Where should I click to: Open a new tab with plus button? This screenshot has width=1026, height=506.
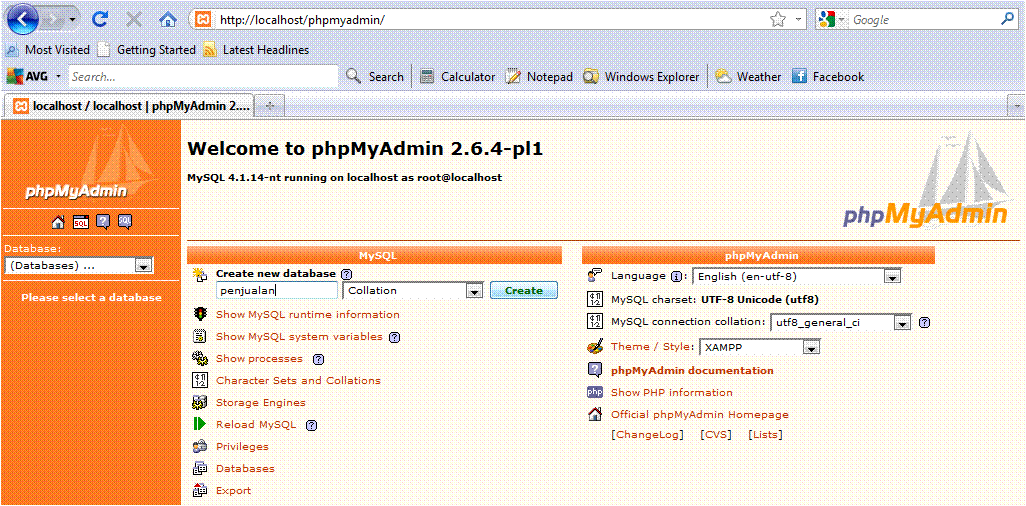[x=269, y=106]
